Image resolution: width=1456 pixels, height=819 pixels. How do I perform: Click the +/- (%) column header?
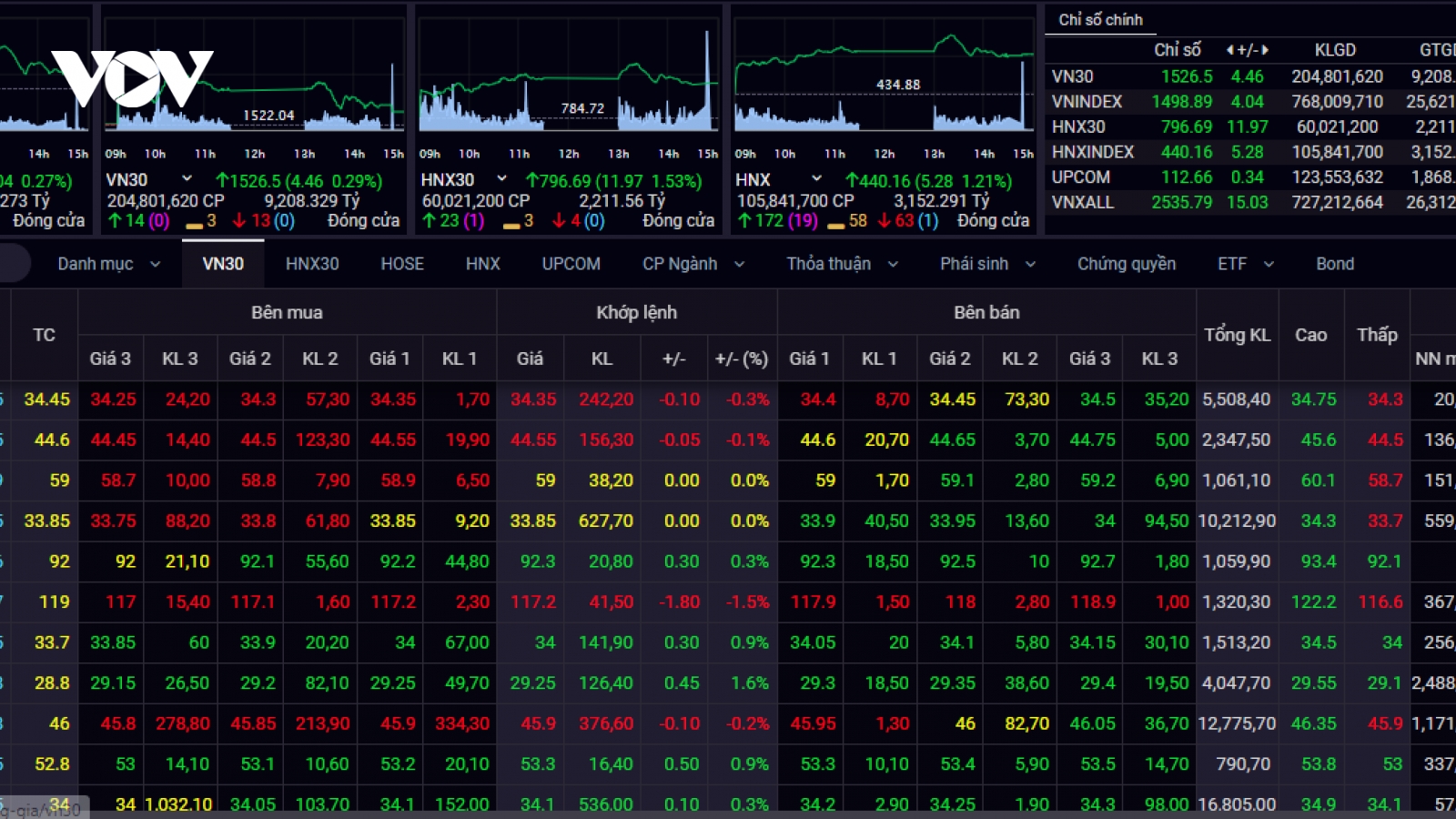pyautogui.click(x=742, y=359)
